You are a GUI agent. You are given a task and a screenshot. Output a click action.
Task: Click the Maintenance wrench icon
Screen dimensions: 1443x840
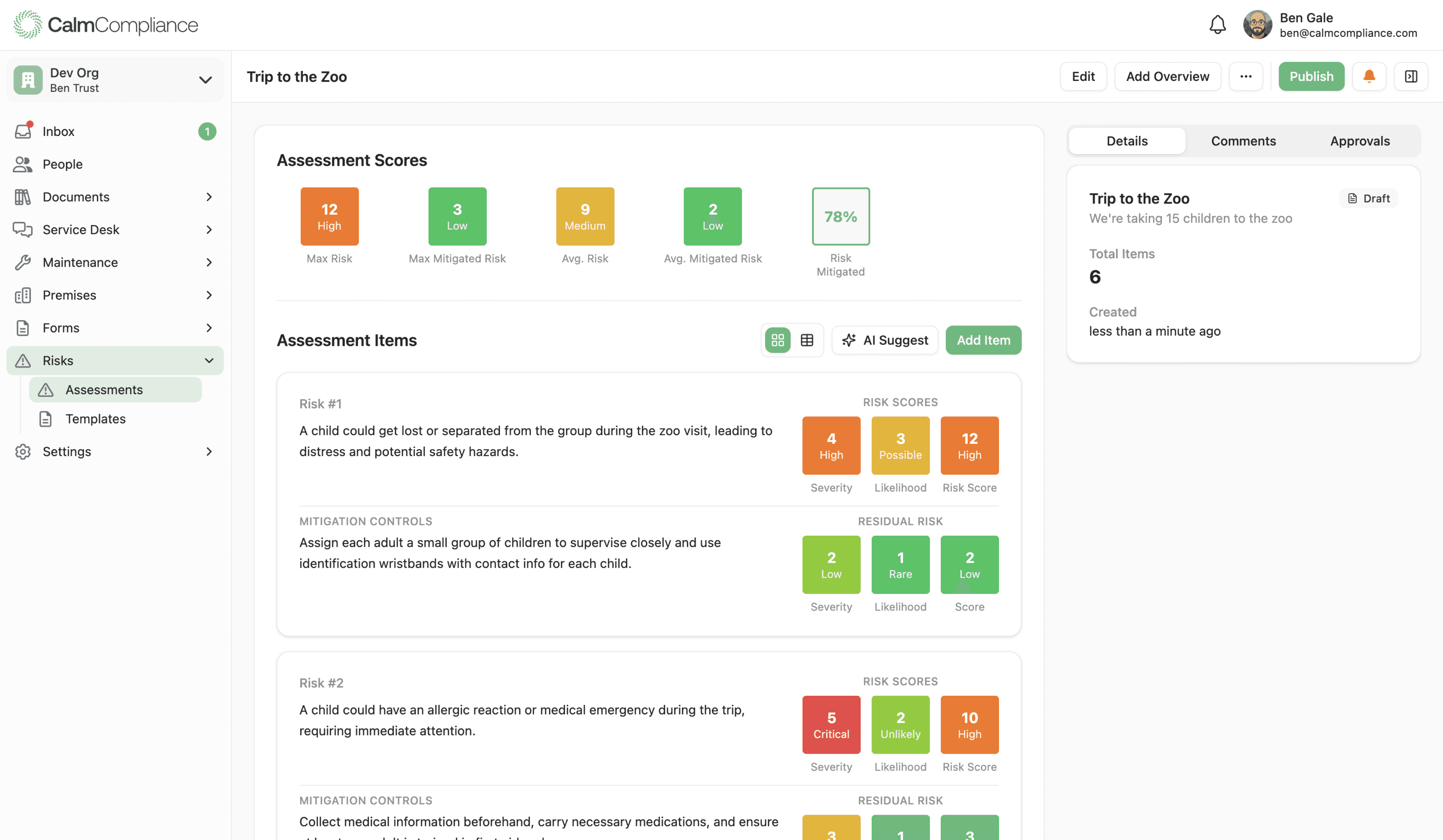point(23,262)
